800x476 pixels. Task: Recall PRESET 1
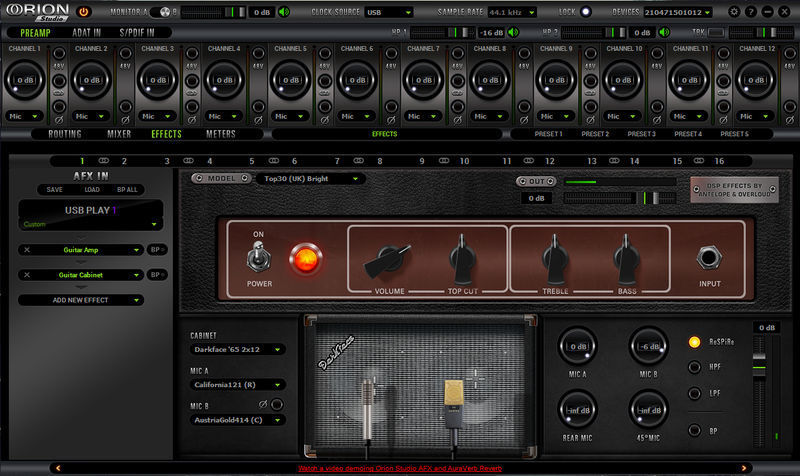(x=548, y=134)
